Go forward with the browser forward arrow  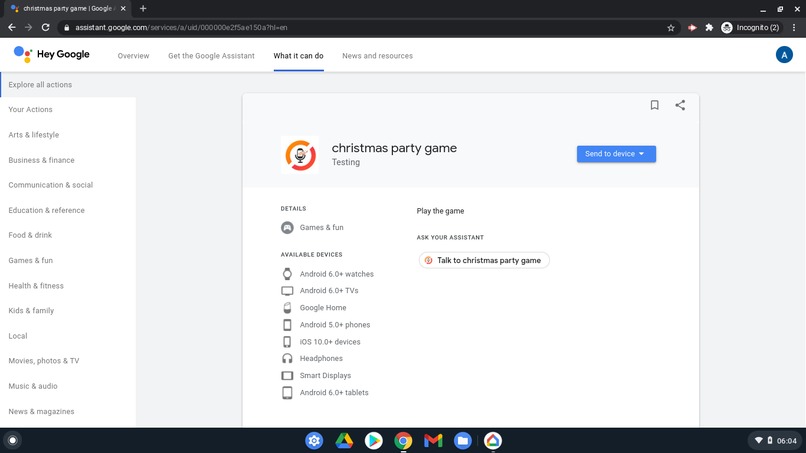tap(28, 27)
